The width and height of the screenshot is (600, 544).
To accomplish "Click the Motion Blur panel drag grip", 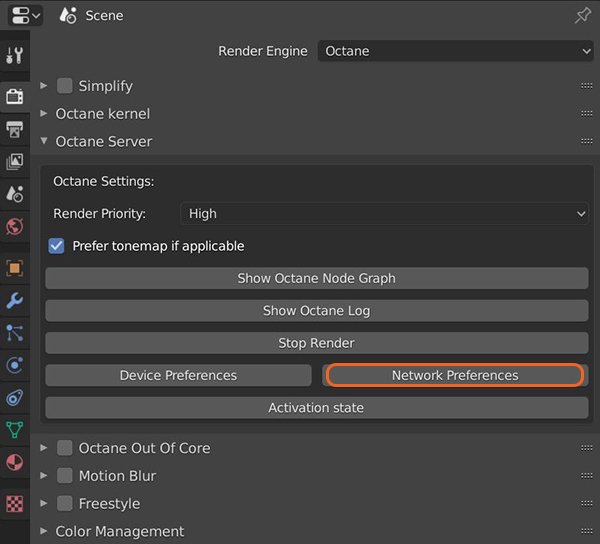I will click(x=586, y=476).
